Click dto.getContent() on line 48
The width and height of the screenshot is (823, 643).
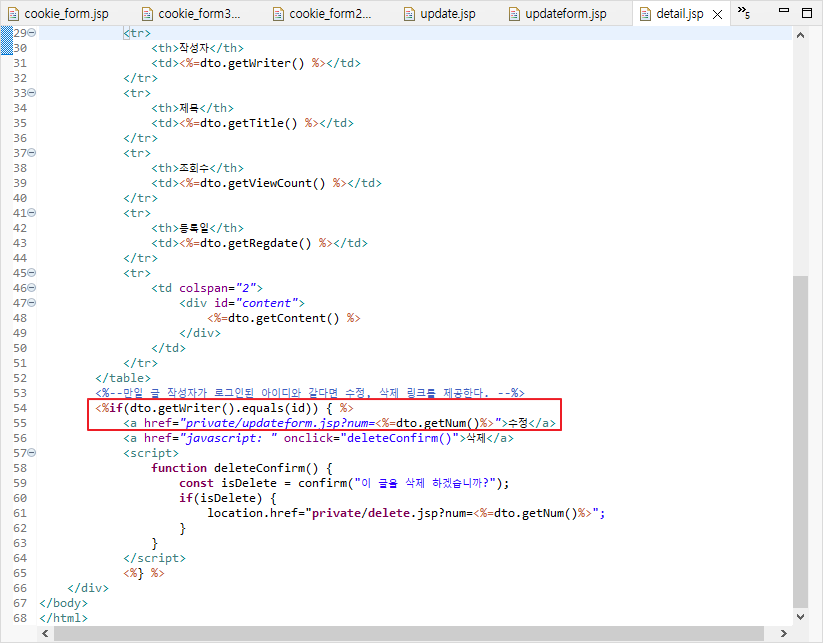click(284, 318)
